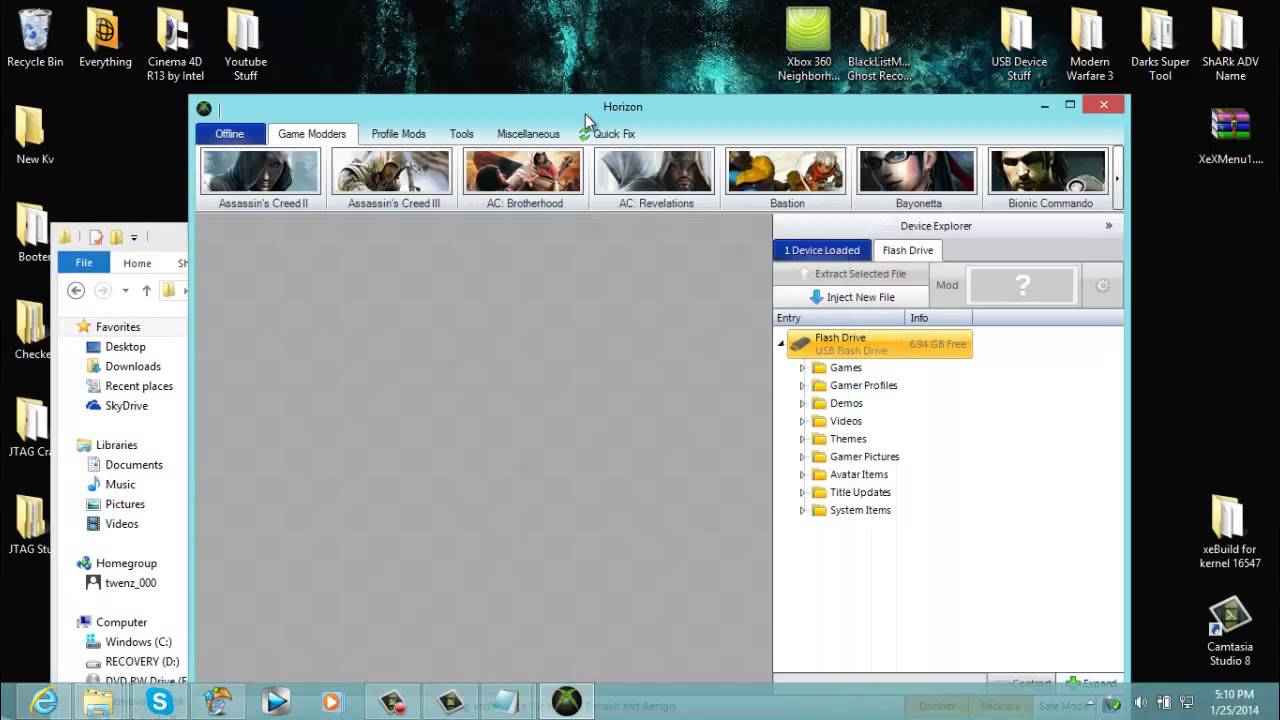Open File tab in Explorer window
1280x720 pixels.
click(84, 263)
